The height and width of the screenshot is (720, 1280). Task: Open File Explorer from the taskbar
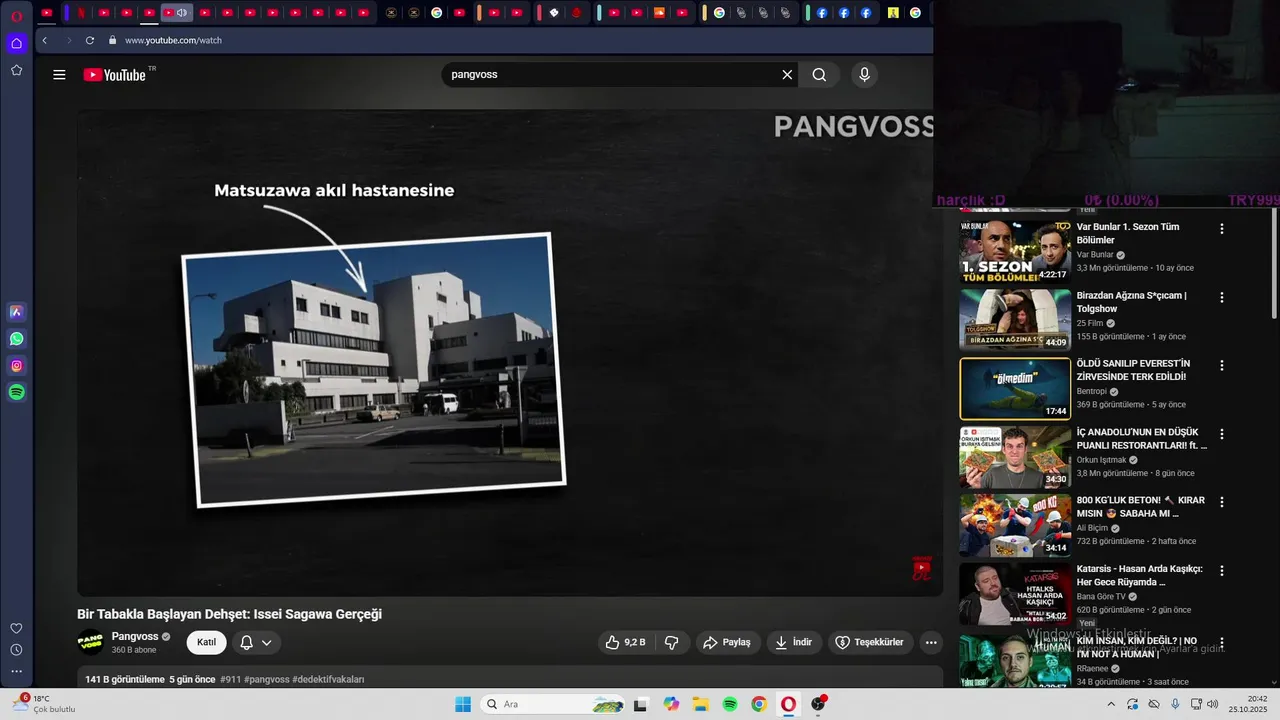coord(700,704)
